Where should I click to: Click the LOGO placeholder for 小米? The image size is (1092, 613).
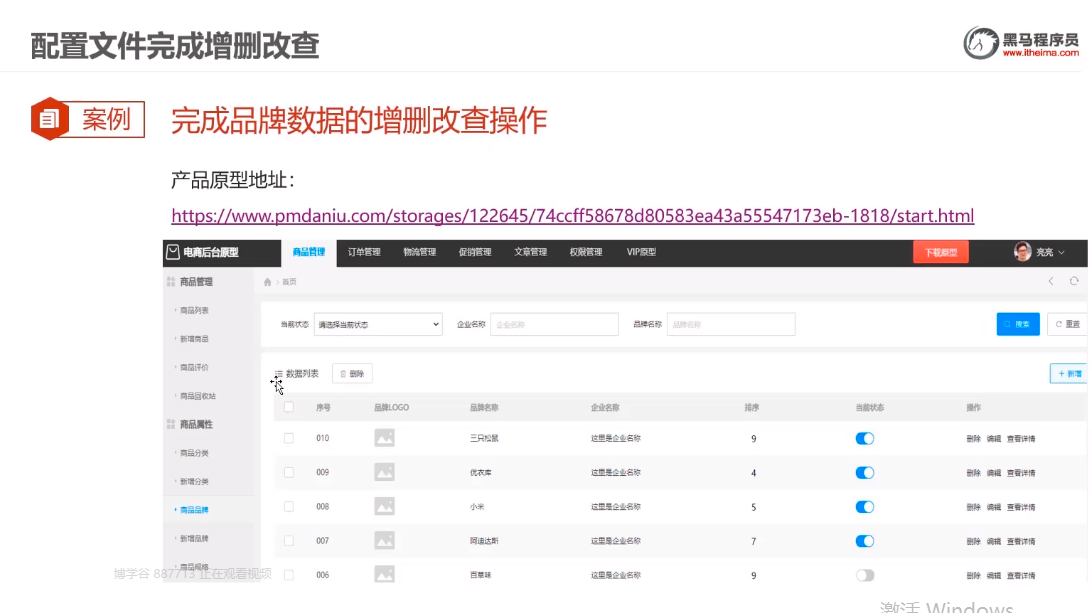click(x=384, y=506)
